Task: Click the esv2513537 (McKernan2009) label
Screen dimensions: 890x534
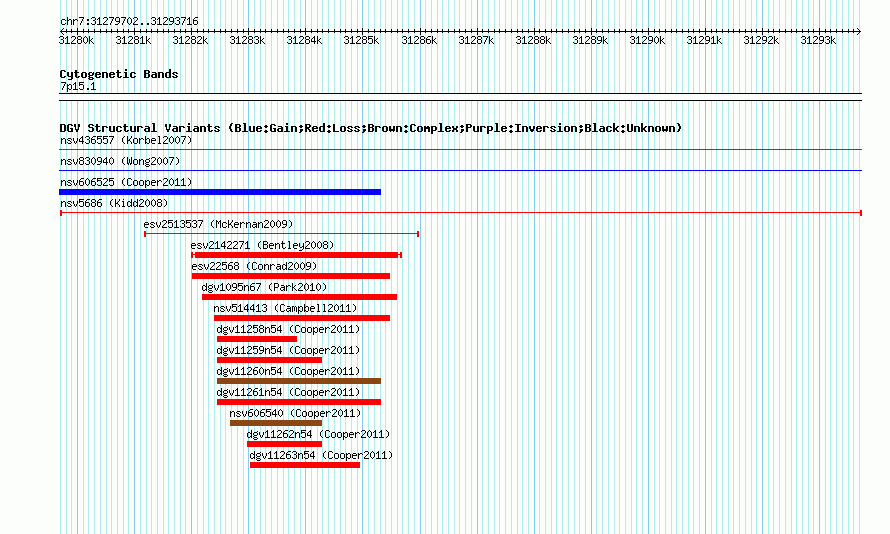Action: (x=219, y=224)
